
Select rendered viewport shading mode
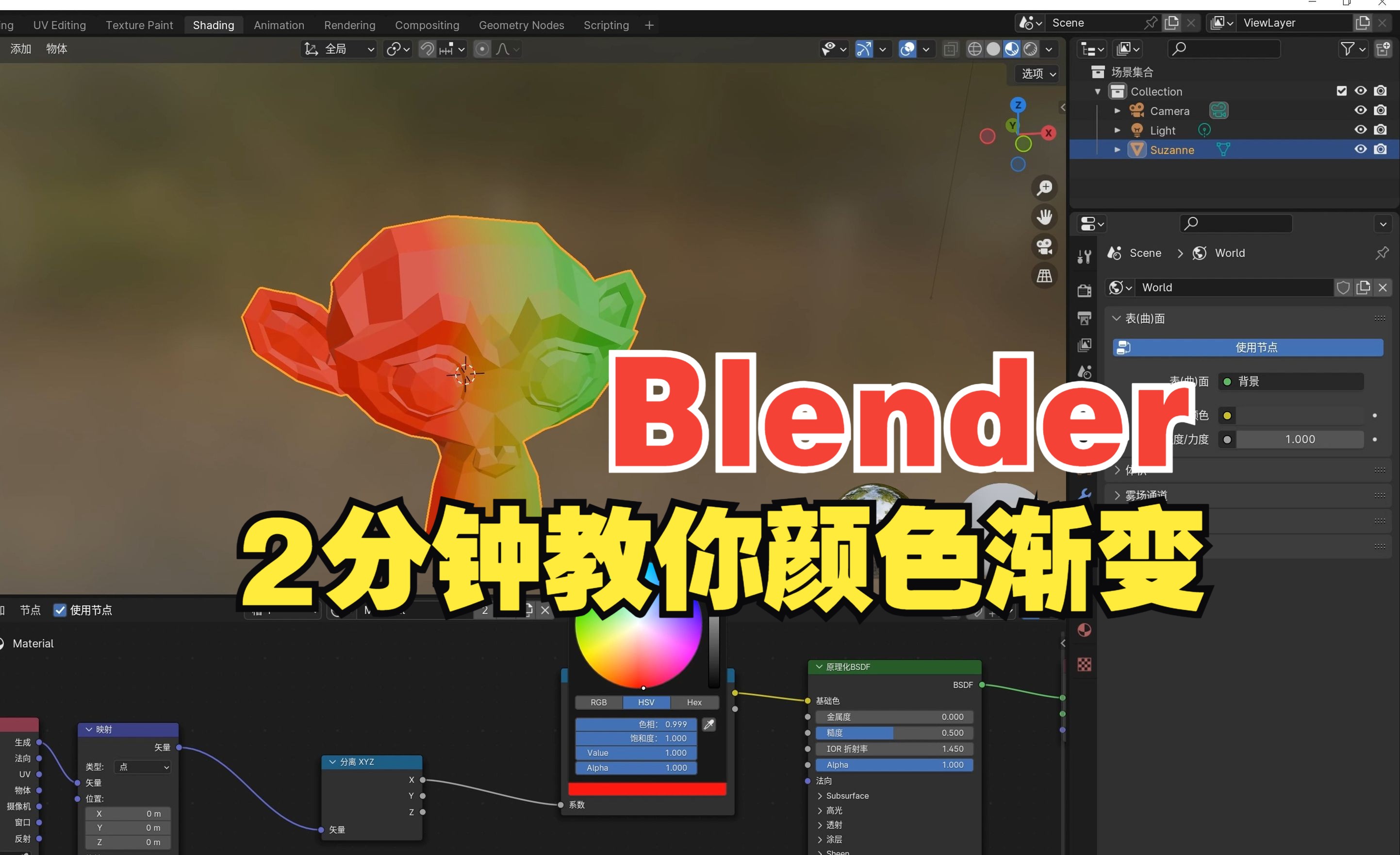point(1030,49)
